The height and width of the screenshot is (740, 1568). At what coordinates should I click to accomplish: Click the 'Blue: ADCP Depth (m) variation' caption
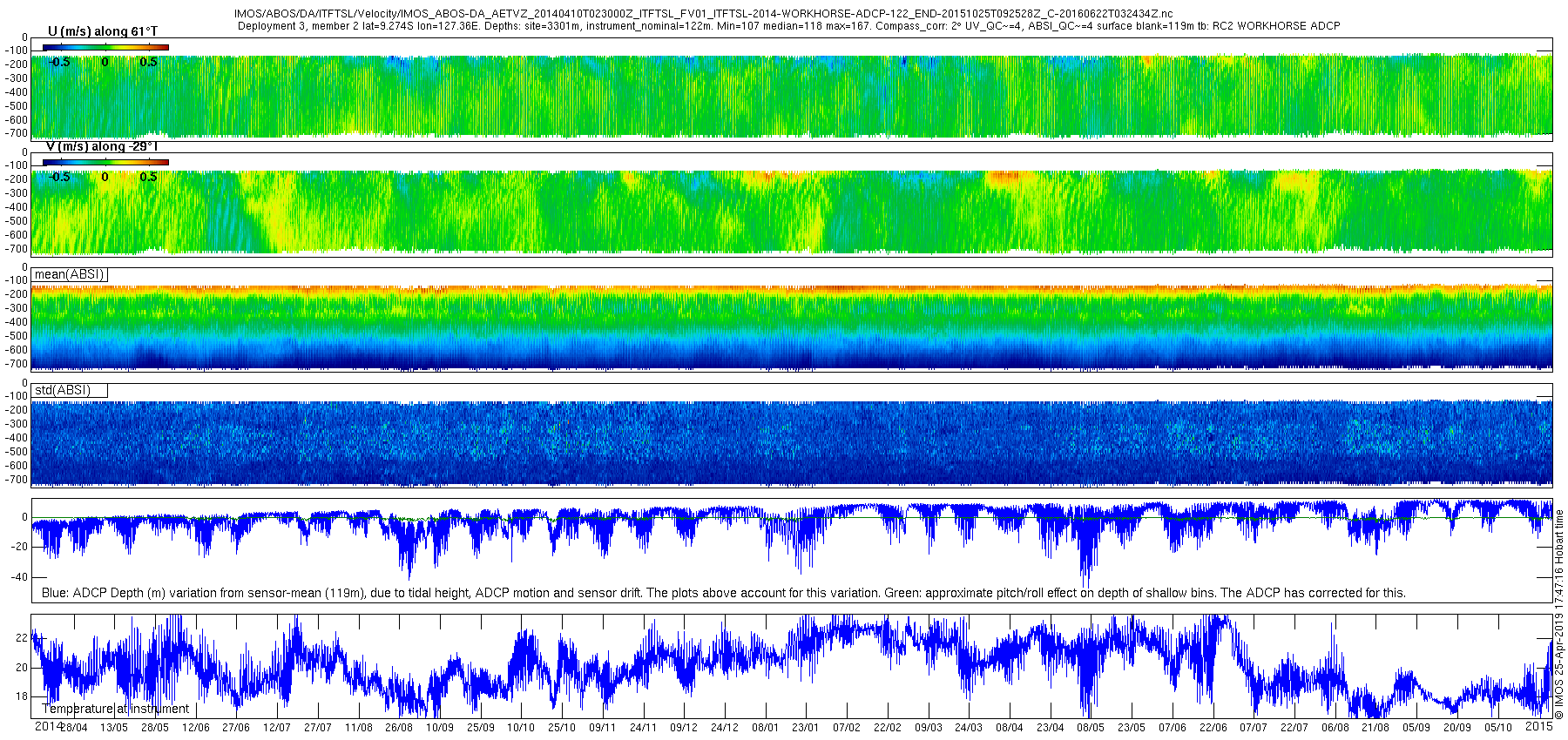(x=724, y=593)
